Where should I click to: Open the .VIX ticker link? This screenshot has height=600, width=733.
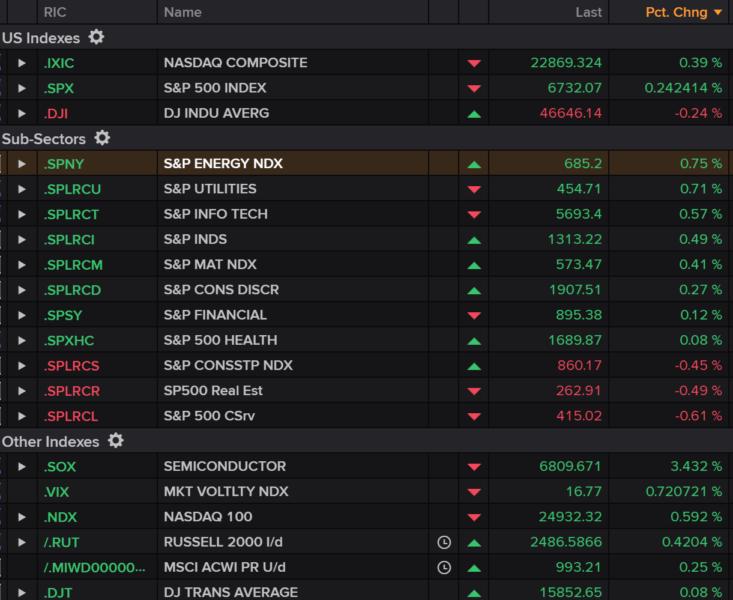click(x=57, y=492)
